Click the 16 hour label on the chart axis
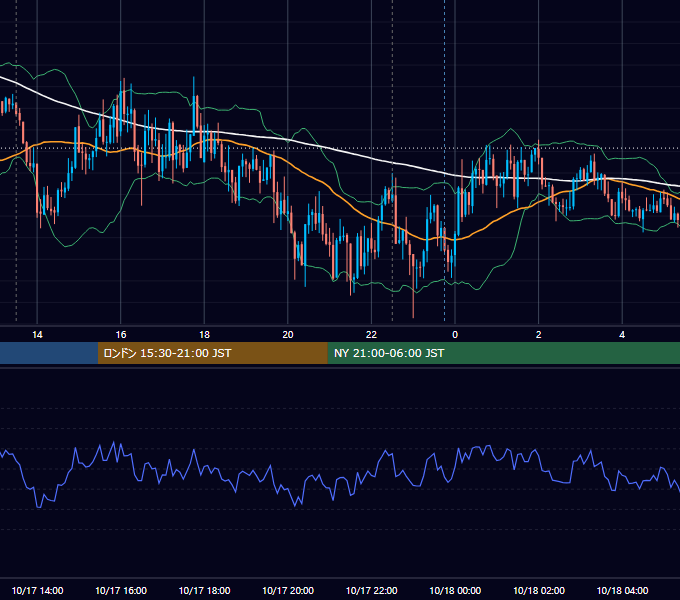The width and height of the screenshot is (680, 600). [x=121, y=335]
